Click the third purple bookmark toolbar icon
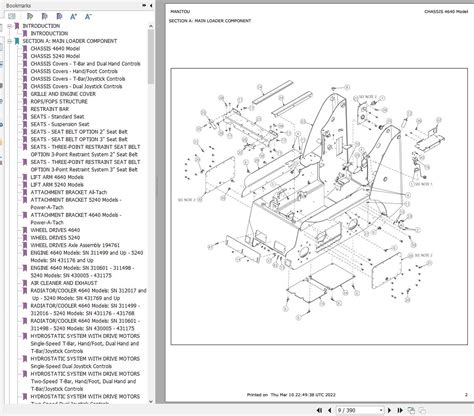The height and width of the screenshot is (416, 474). pos(59,16)
